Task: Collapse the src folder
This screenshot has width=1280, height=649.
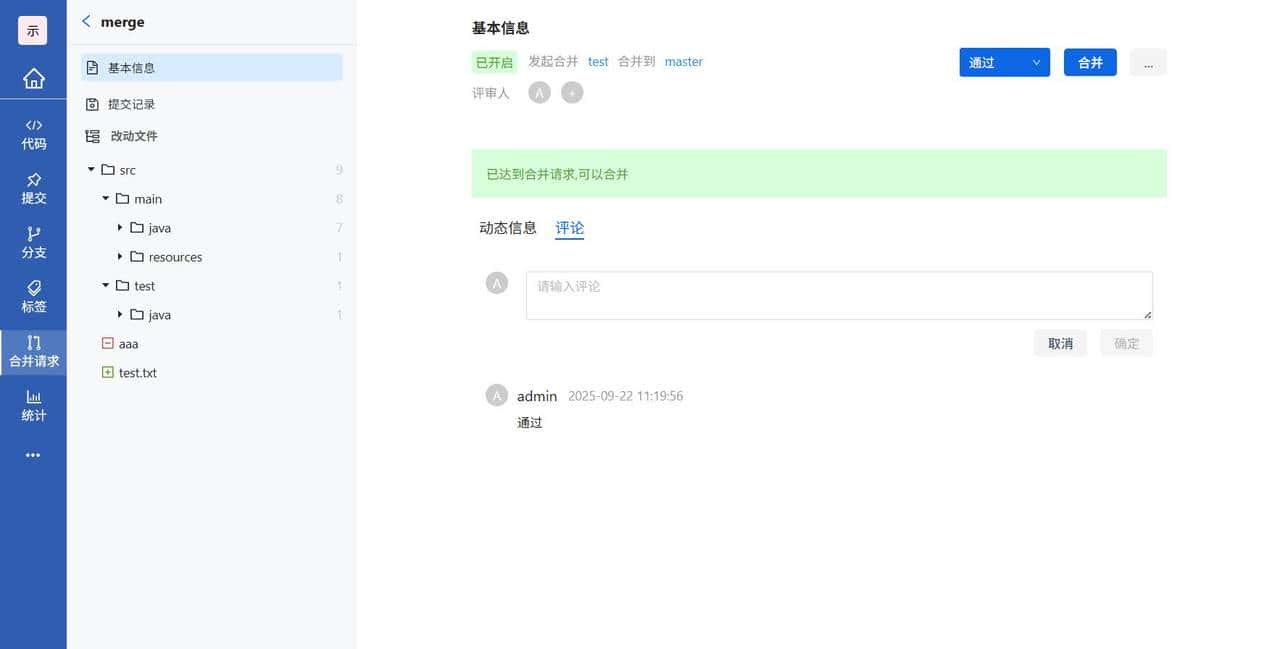Action: pos(90,169)
